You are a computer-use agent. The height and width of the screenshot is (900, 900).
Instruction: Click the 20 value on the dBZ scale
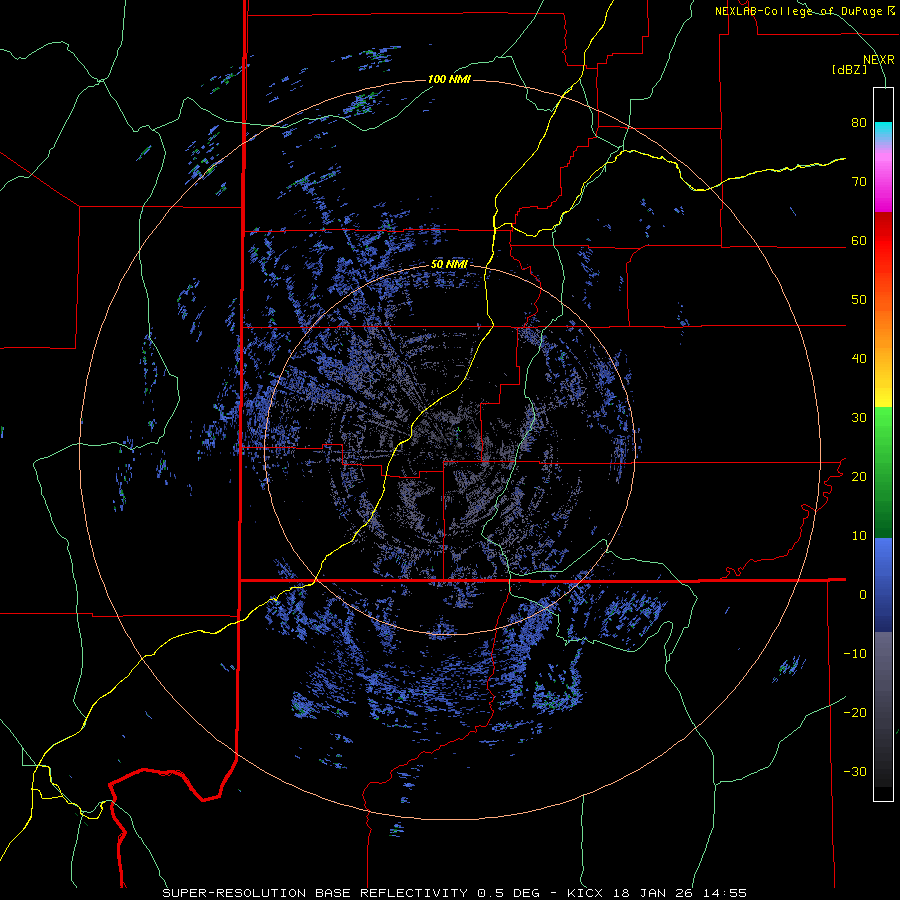pyautogui.click(x=859, y=477)
